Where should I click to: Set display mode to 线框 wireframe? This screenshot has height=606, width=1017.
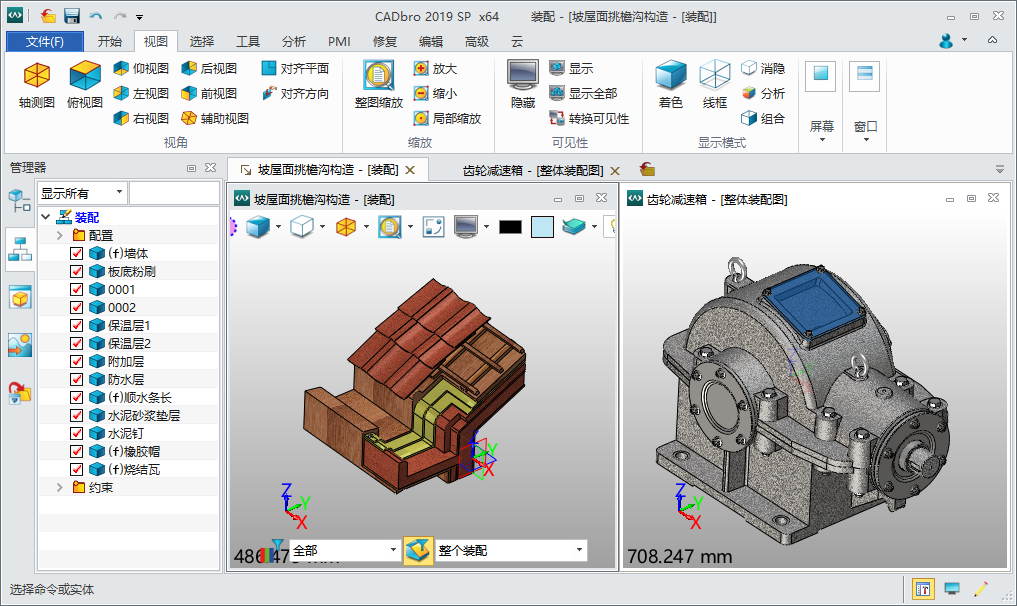[x=715, y=84]
